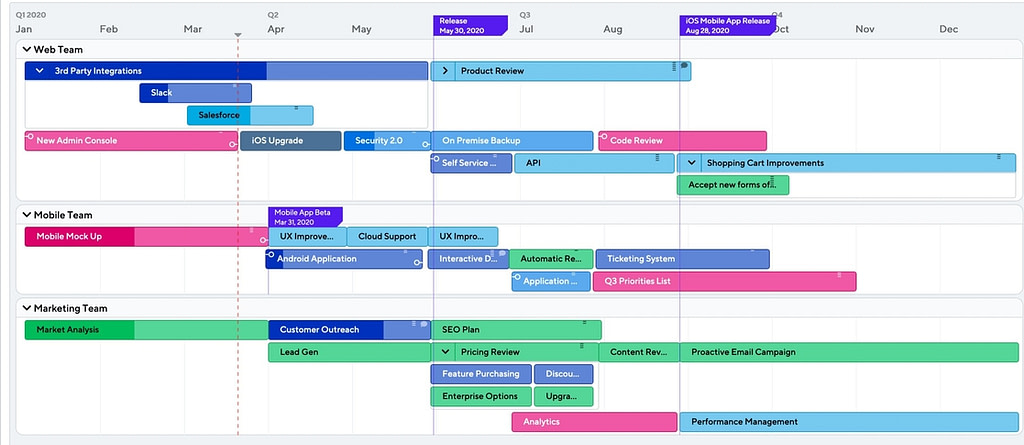The height and width of the screenshot is (445, 1024).
Task: Open the Lead Gen bar
Action: coord(349,352)
